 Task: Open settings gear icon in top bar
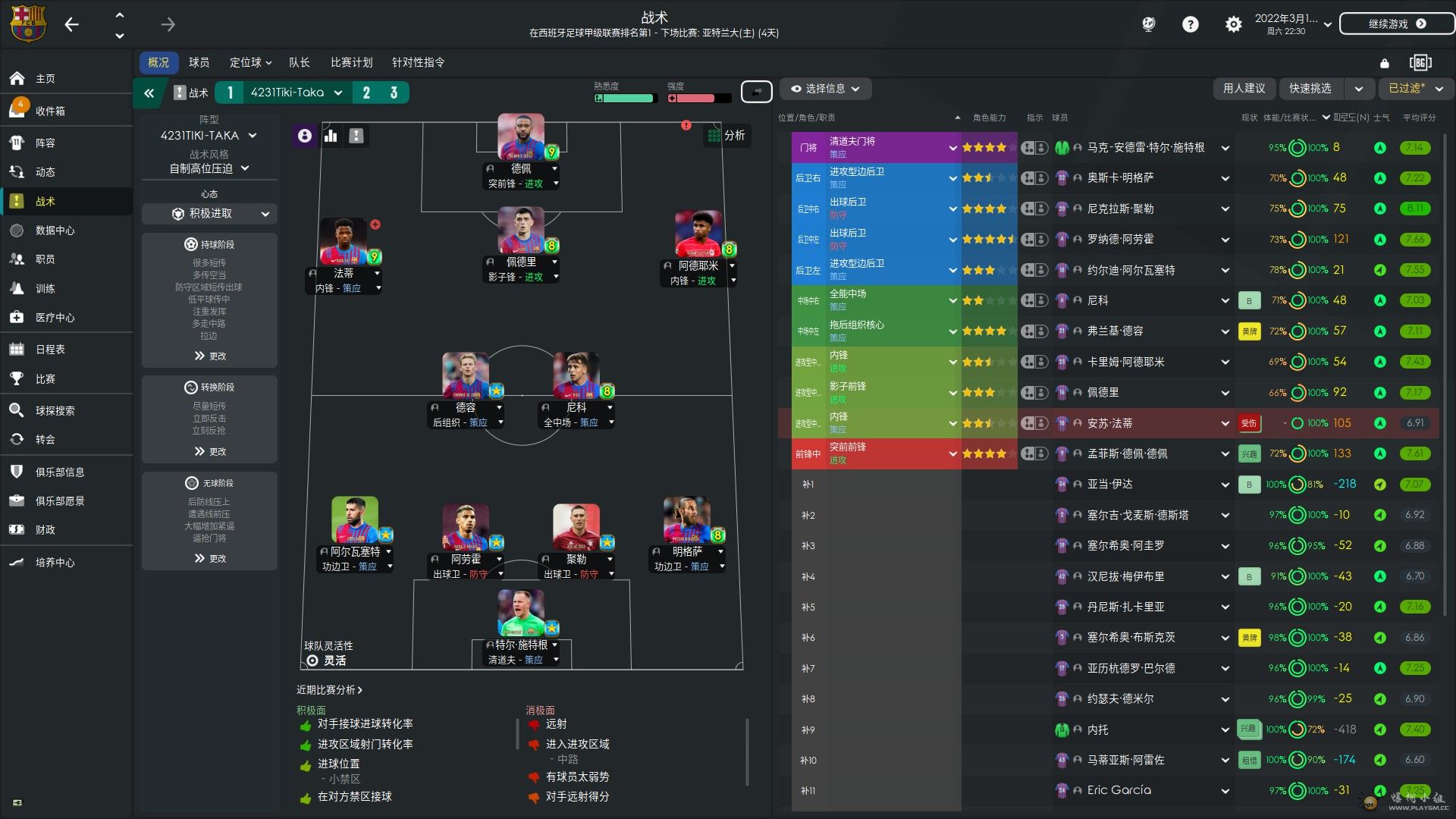[x=1234, y=24]
